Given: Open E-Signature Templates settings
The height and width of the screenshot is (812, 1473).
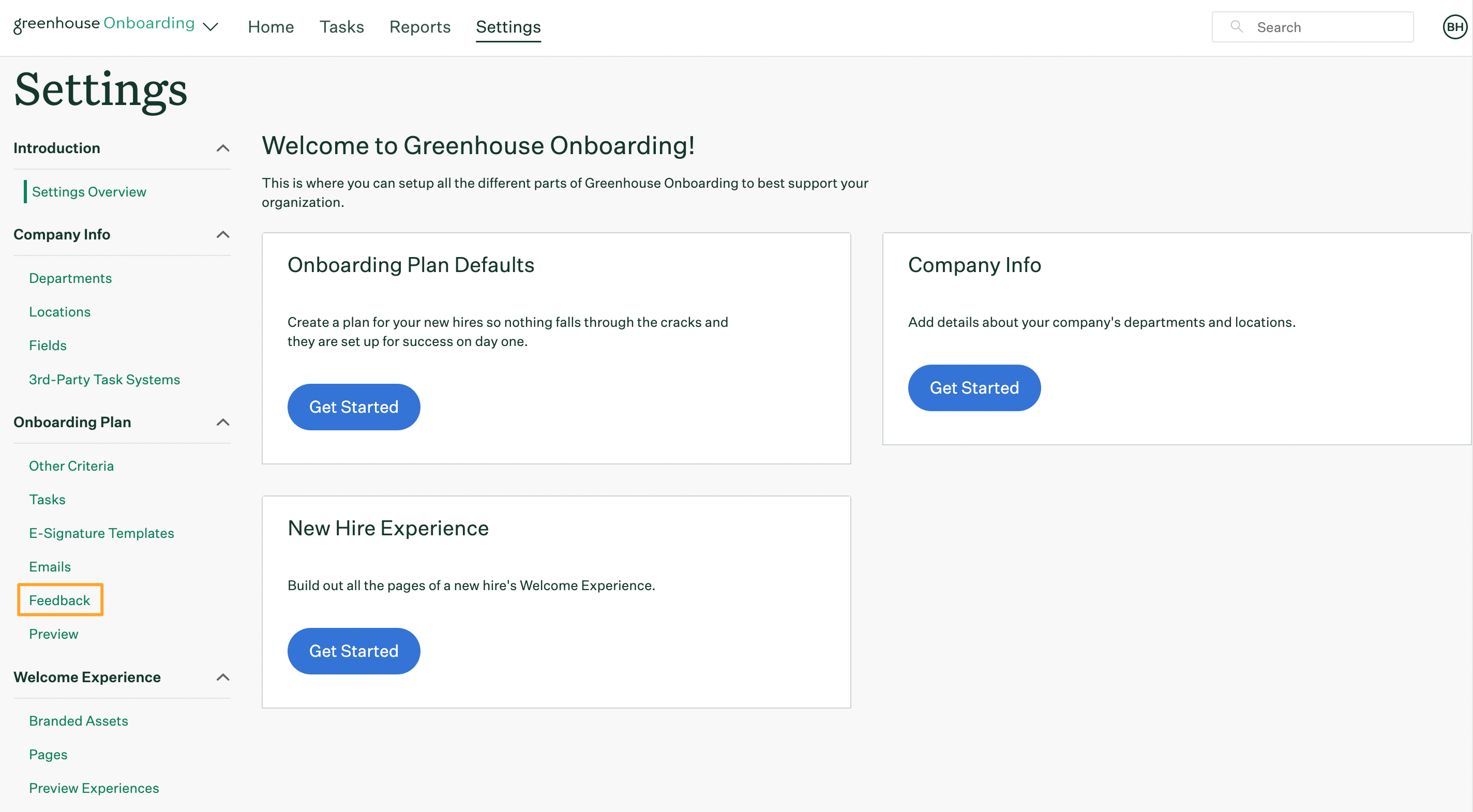Looking at the screenshot, I should coord(102,532).
